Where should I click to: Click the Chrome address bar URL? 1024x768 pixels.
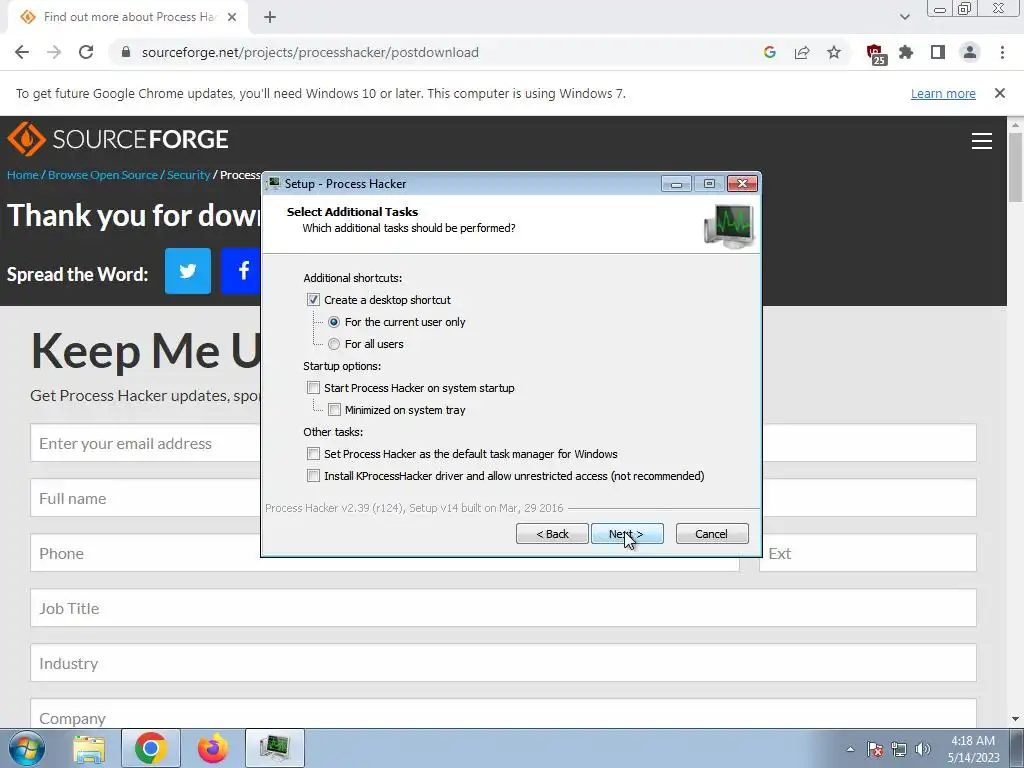click(310, 52)
